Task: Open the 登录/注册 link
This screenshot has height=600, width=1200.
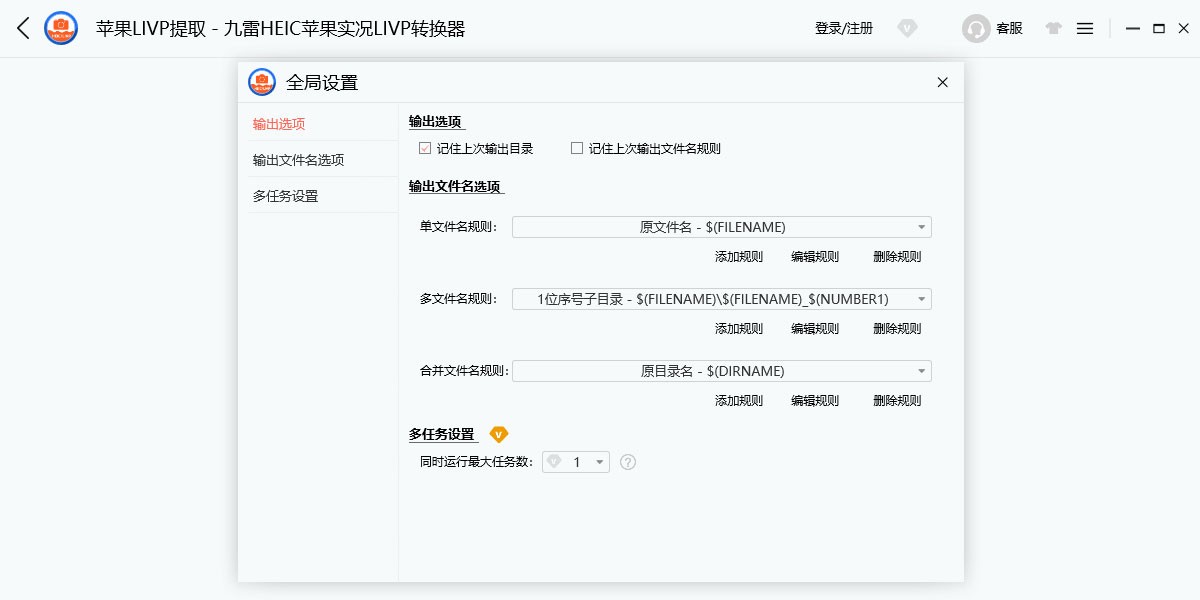Action: pyautogui.click(x=844, y=29)
